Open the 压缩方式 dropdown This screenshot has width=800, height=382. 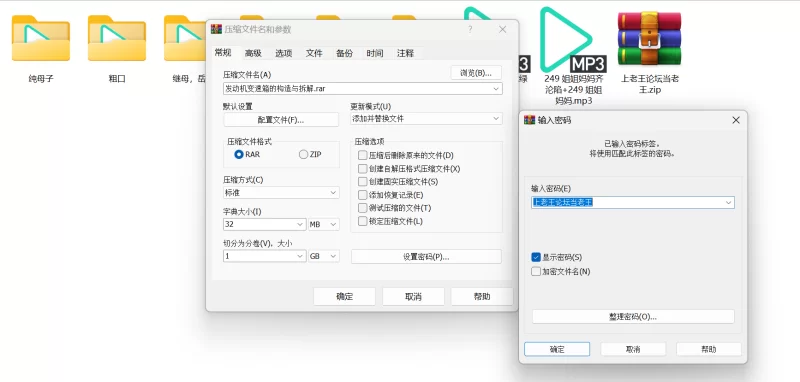(333, 193)
